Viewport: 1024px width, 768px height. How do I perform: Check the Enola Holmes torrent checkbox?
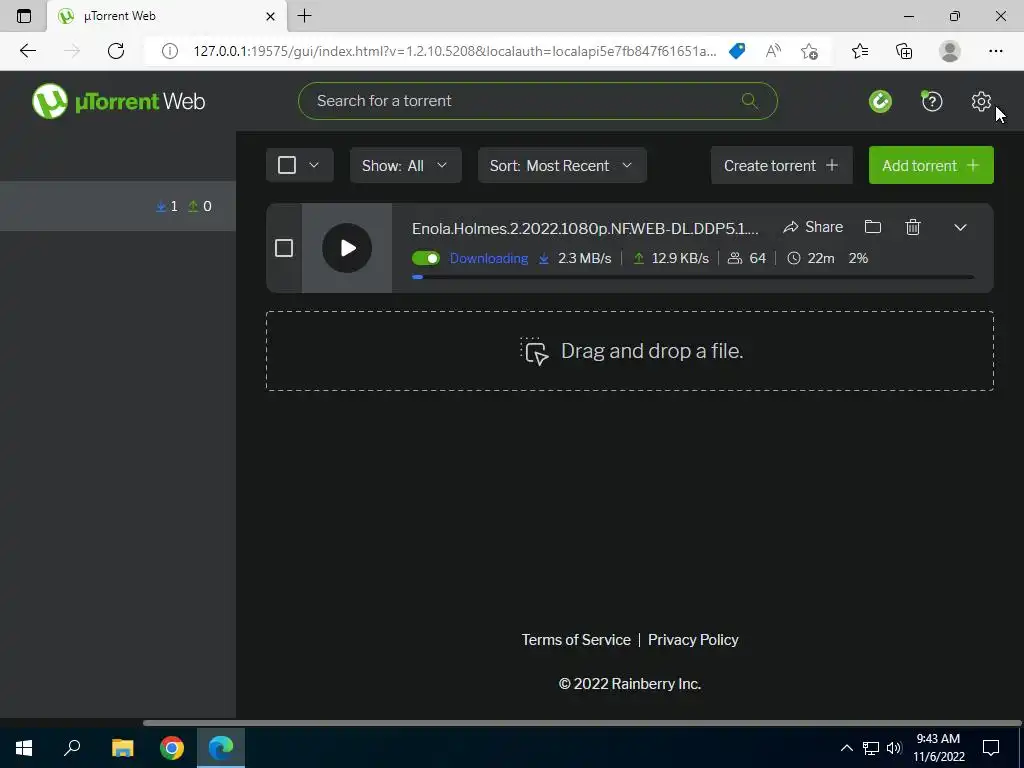pyautogui.click(x=283, y=248)
